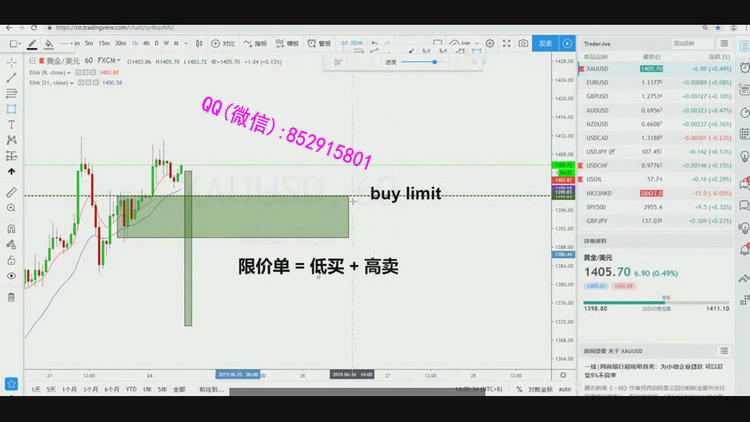Viewport: 750px width, 422px height.
Task: Click the trash icon to remove drawings
Action: [x=11, y=297]
